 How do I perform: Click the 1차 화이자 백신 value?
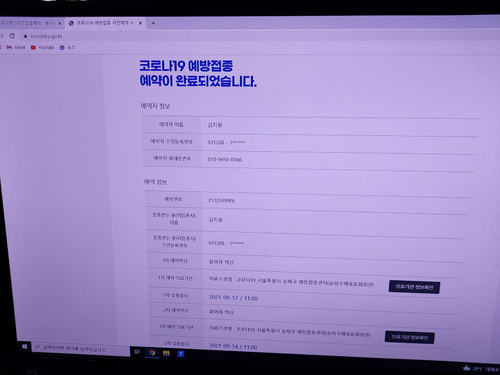pyautogui.click(x=221, y=262)
